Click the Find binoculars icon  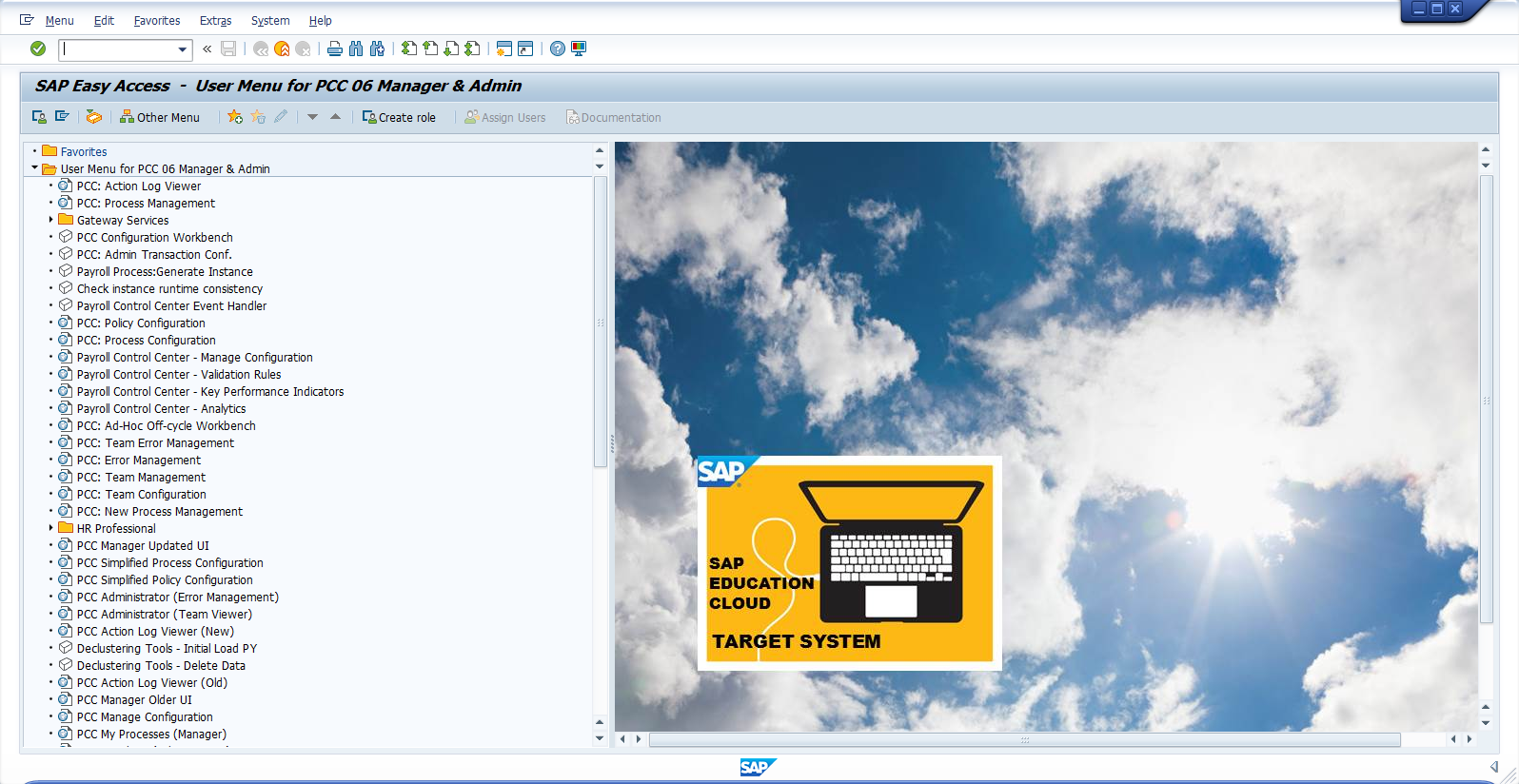356,49
